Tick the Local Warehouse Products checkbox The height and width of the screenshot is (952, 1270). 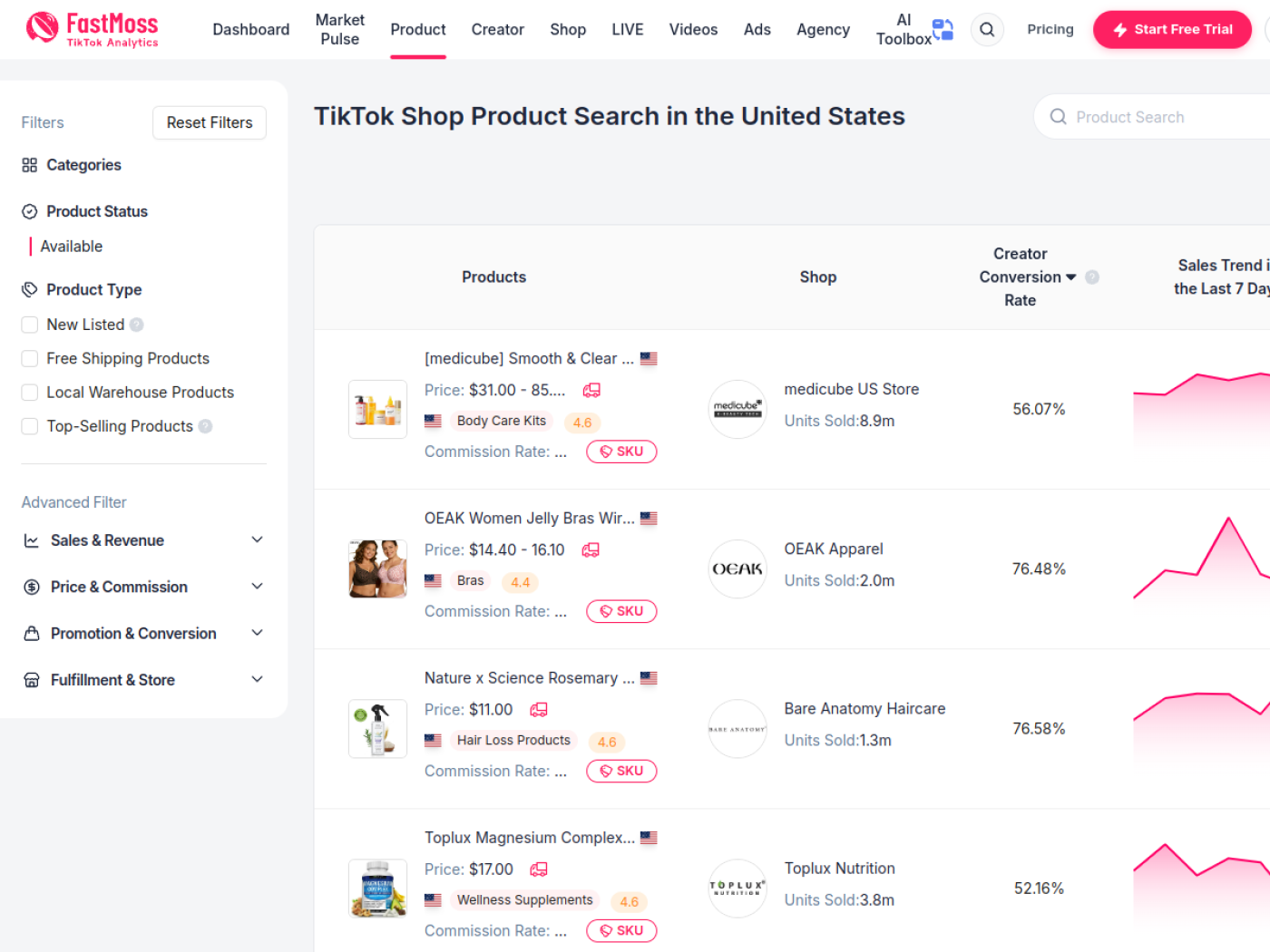pos(30,393)
